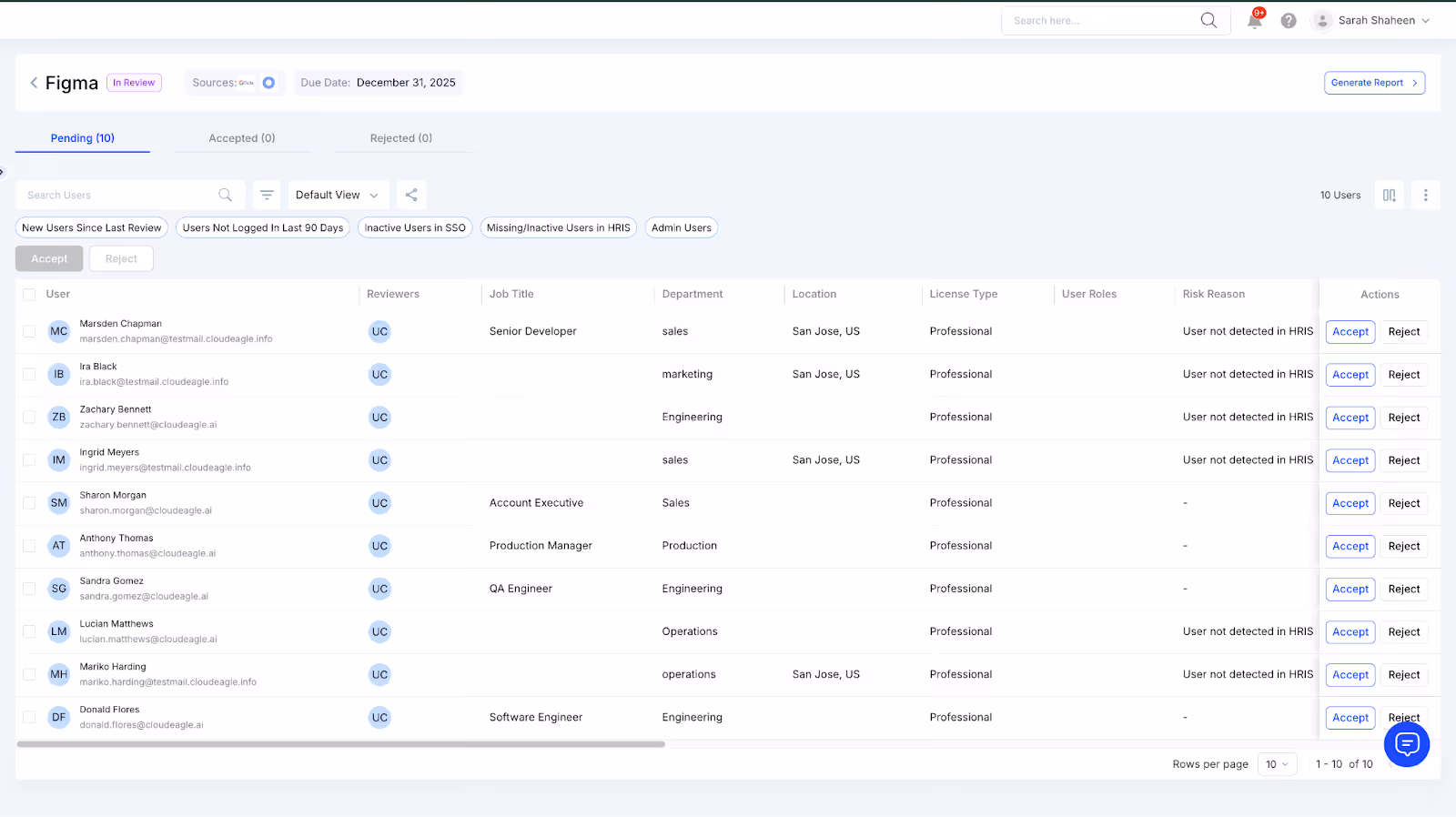Check the Ingrid Meyers row checkbox
This screenshot has width=1456, height=817.
pos(29,460)
